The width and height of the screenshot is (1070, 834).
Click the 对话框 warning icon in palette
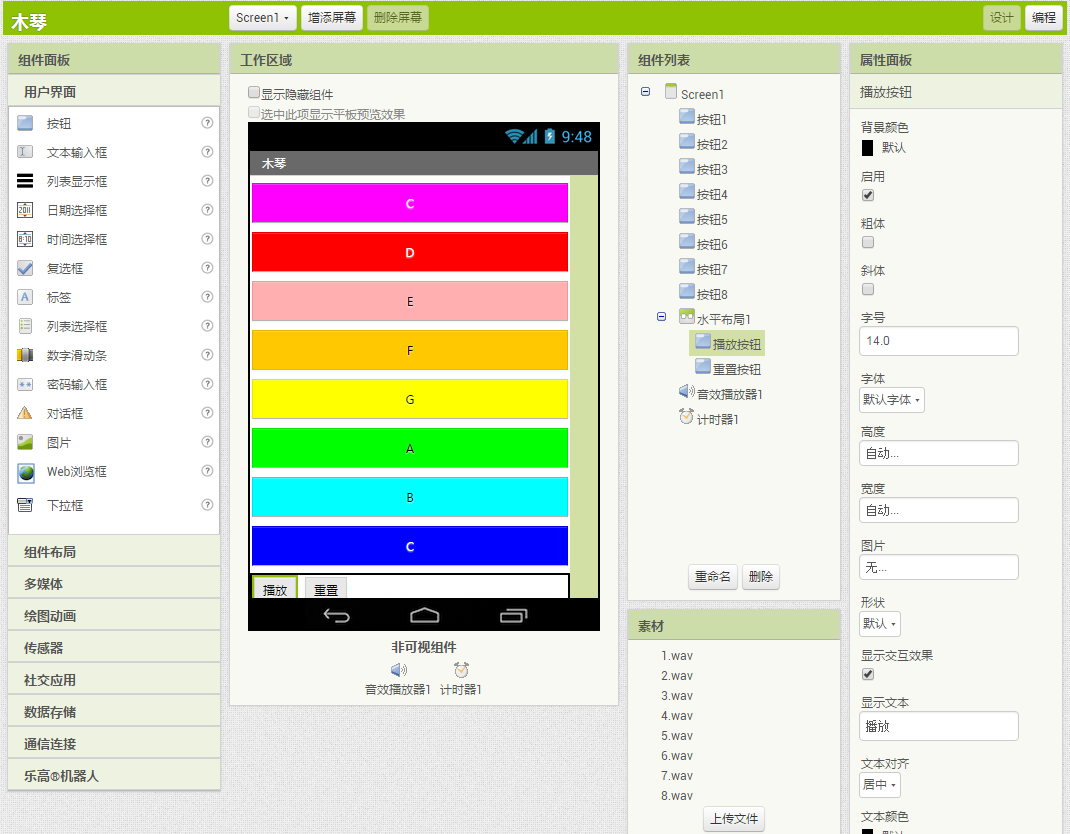pos(26,413)
